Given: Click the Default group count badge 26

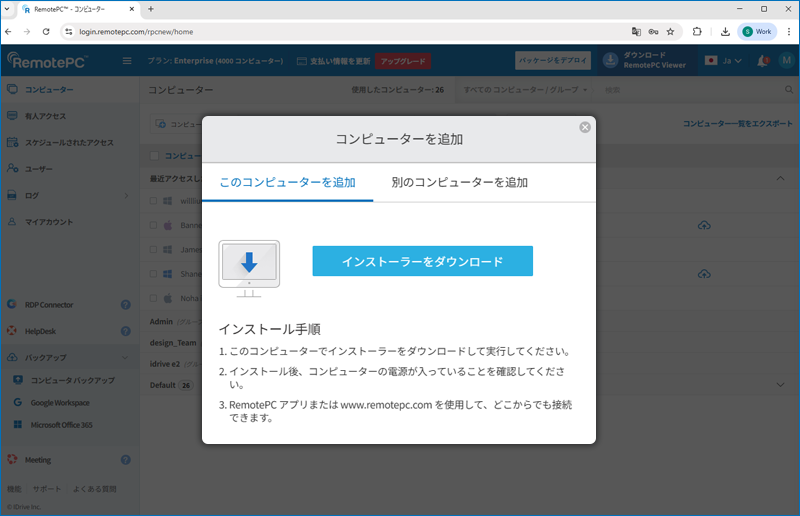Looking at the screenshot, I should (x=186, y=385).
